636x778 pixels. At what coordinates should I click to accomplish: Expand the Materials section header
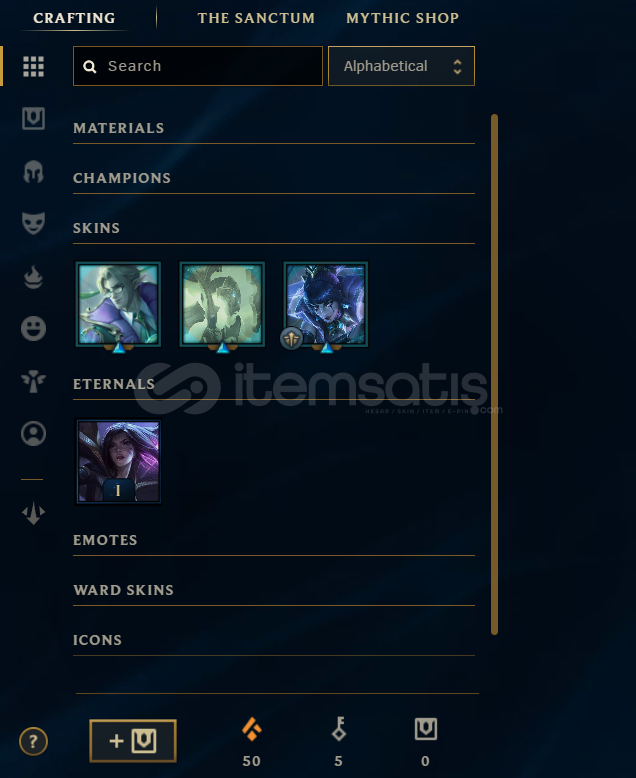(274, 128)
